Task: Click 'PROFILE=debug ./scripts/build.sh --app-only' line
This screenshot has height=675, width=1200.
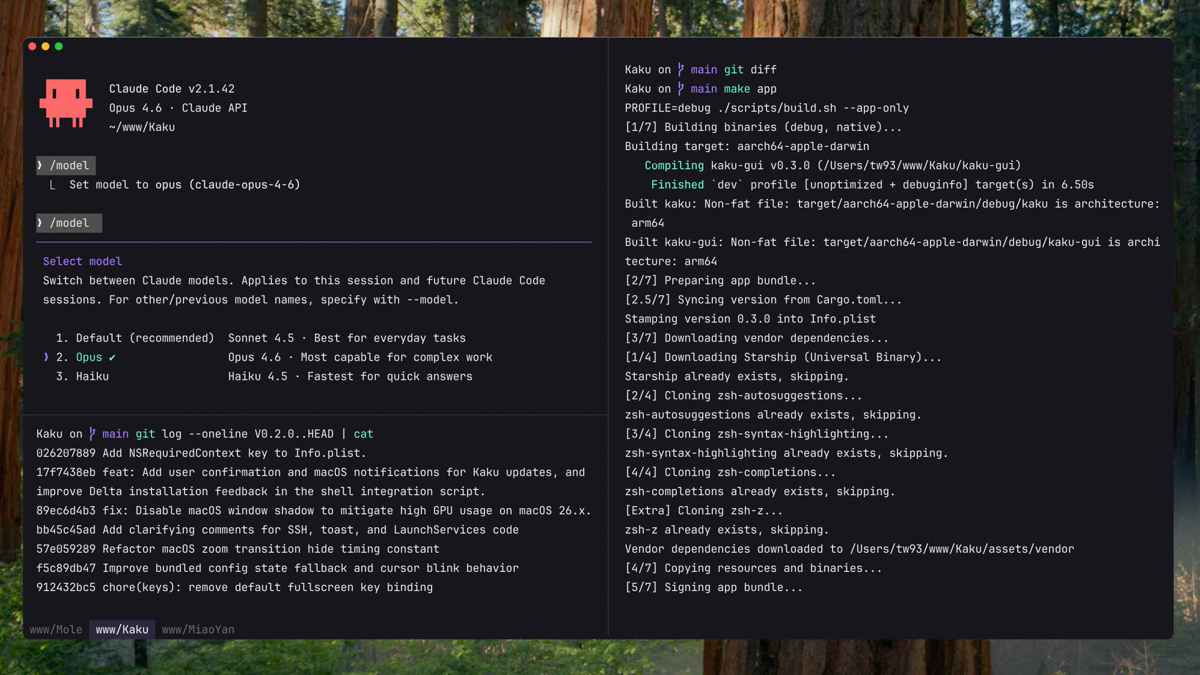Action: pyautogui.click(x=767, y=108)
